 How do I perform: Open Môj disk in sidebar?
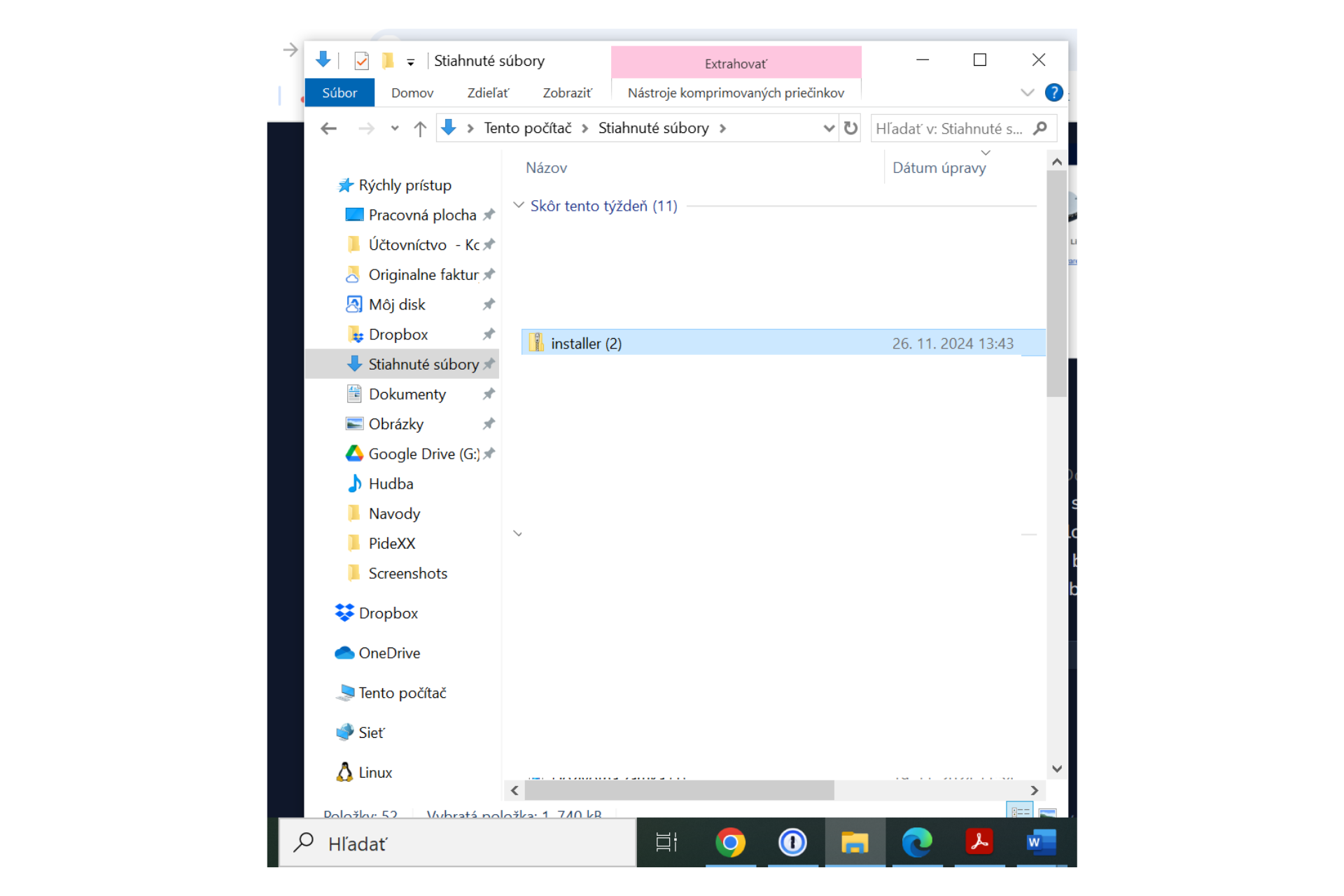tap(397, 304)
